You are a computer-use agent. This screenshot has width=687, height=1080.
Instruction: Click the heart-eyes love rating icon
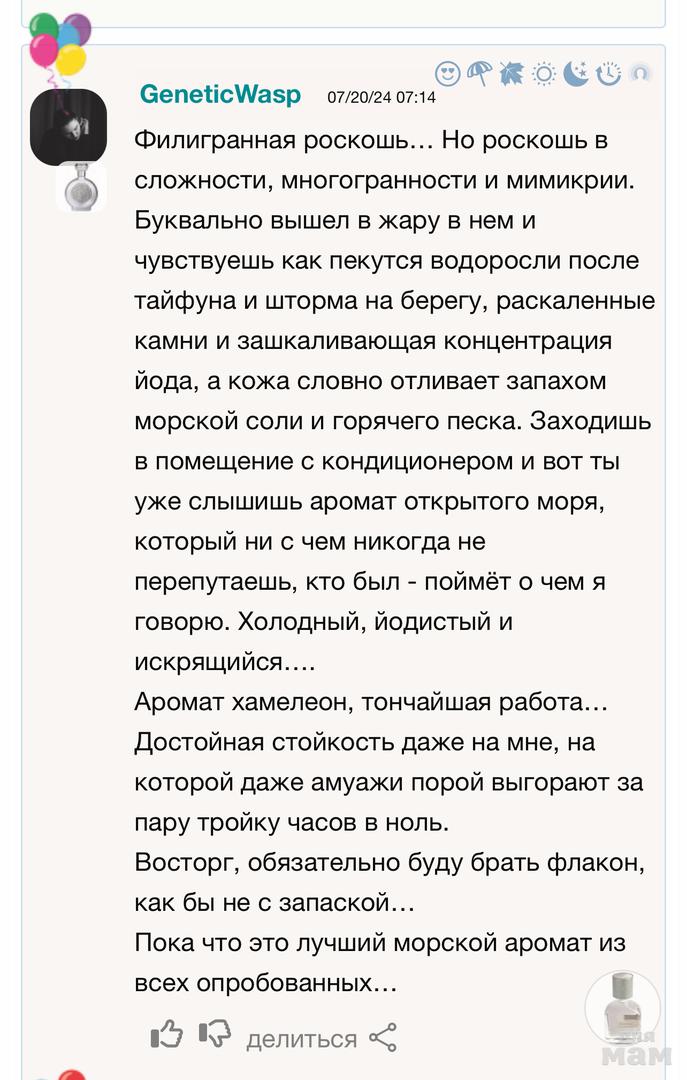tap(448, 73)
